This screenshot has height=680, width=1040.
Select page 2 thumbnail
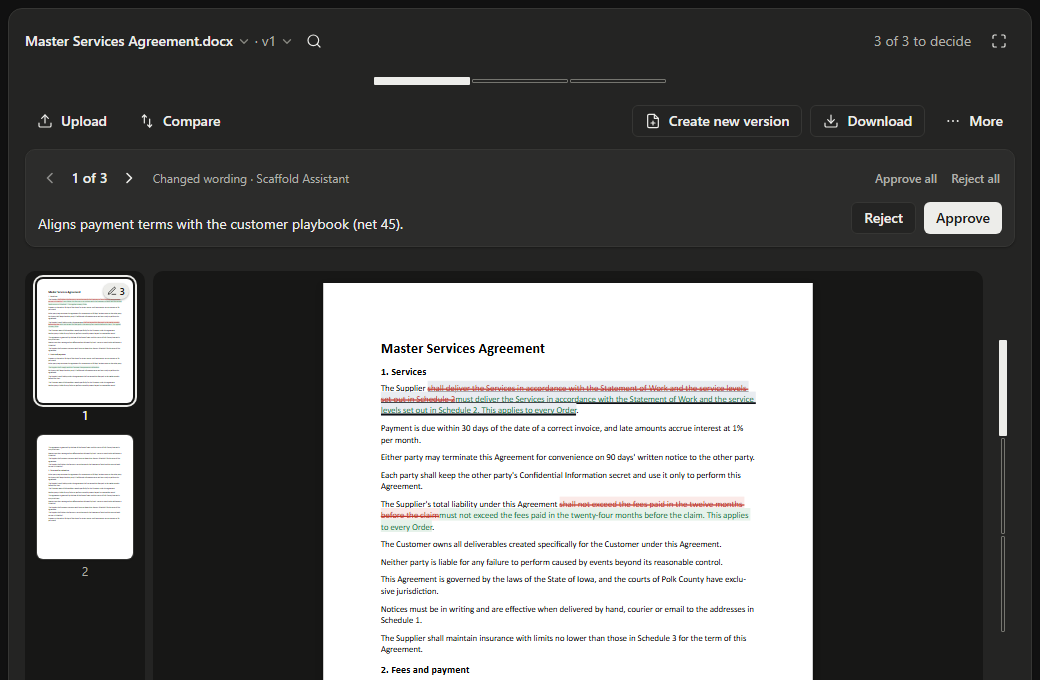tap(85, 497)
